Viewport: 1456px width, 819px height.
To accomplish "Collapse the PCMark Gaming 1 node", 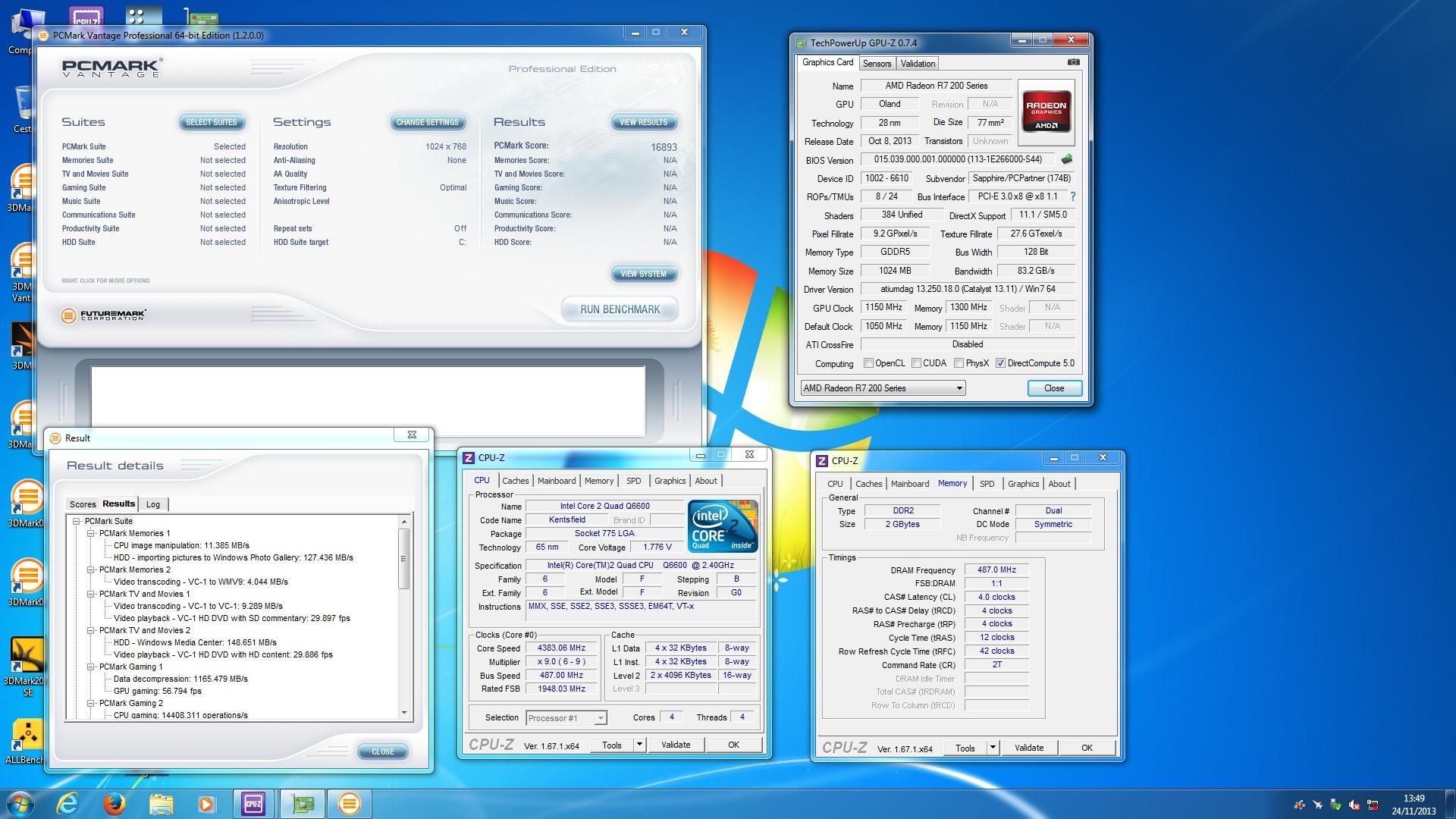I will (x=91, y=667).
